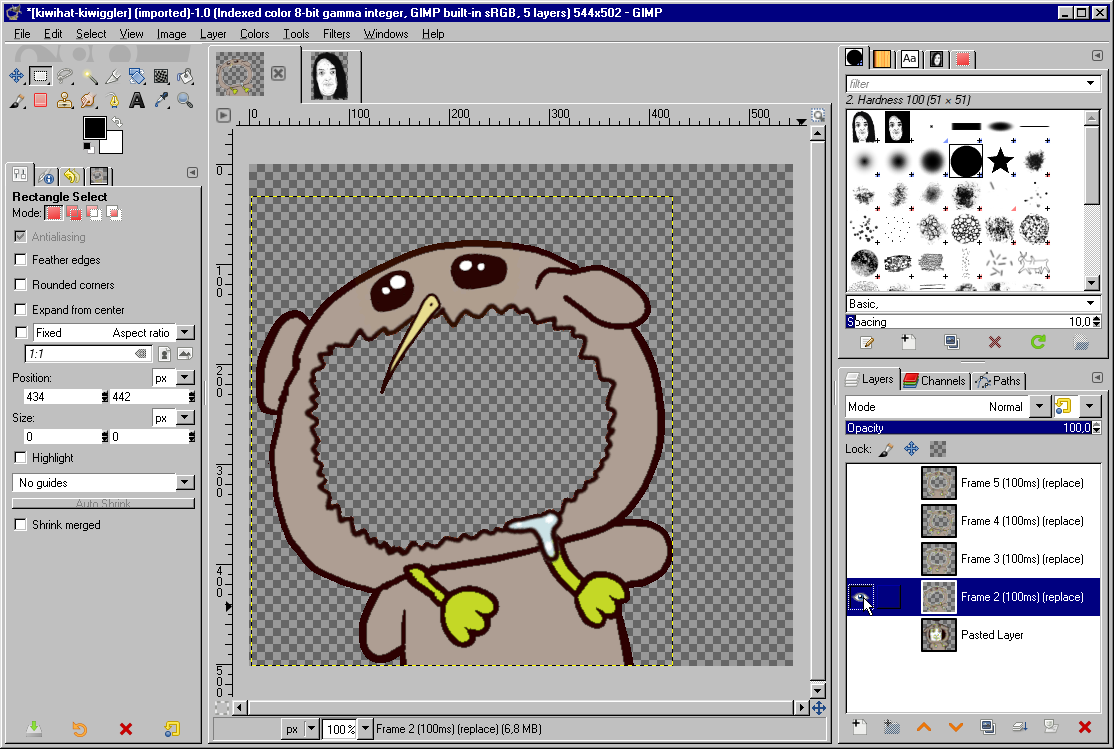
Task: Select the Paths pen tool
Action: coord(113,100)
